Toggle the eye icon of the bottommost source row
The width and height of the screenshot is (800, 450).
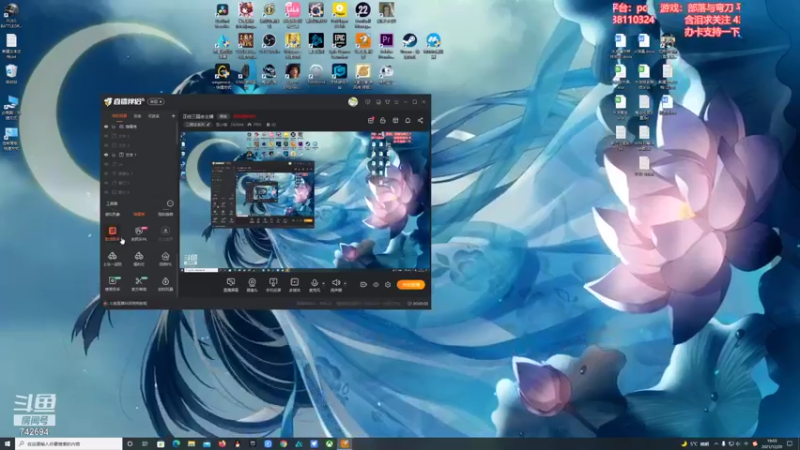coord(106,192)
